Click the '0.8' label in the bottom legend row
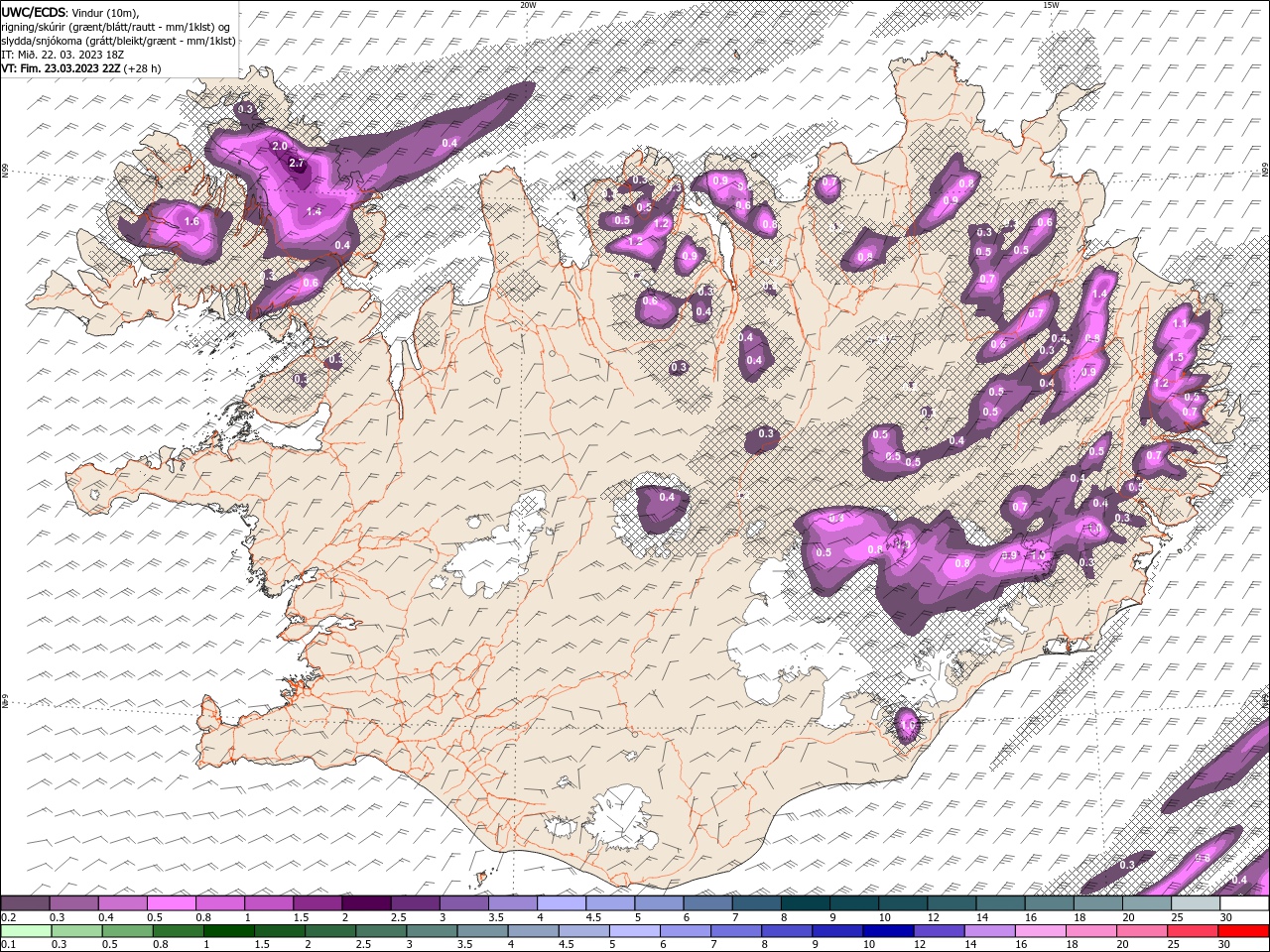This screenshot has width=1270, height=952. point(160,945)
